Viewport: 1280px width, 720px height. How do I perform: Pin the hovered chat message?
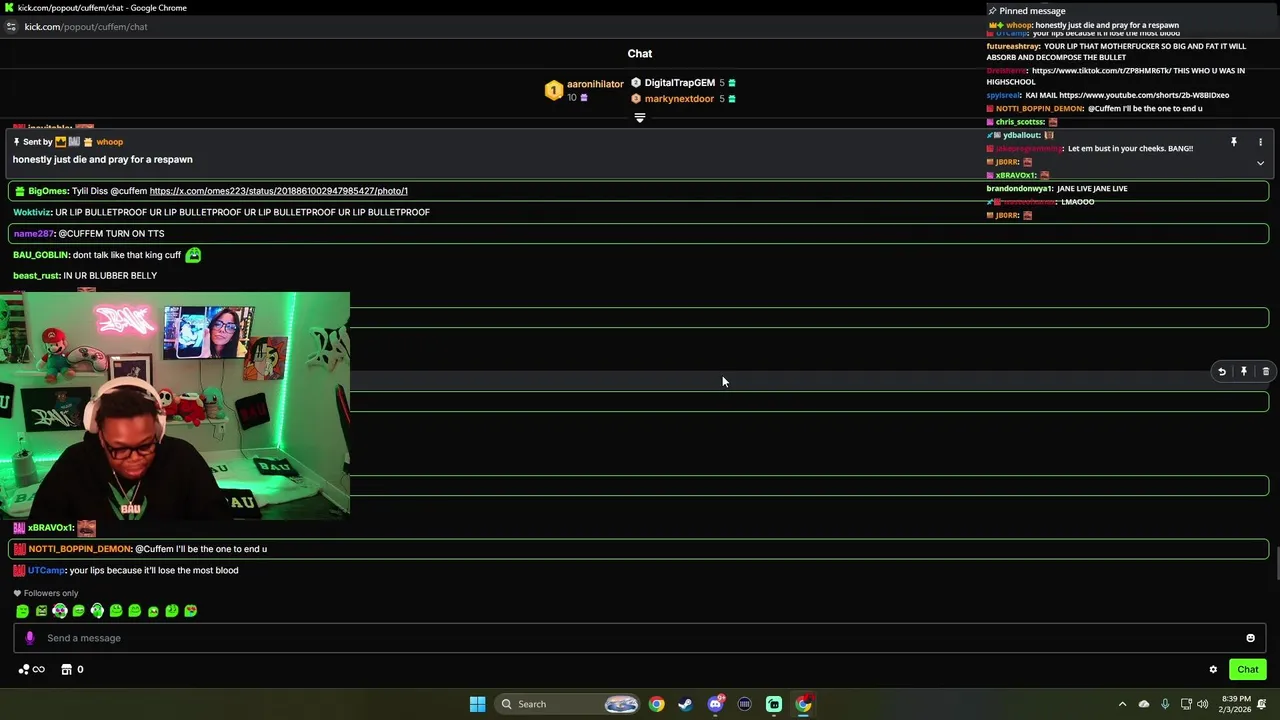click(1244, 372)
